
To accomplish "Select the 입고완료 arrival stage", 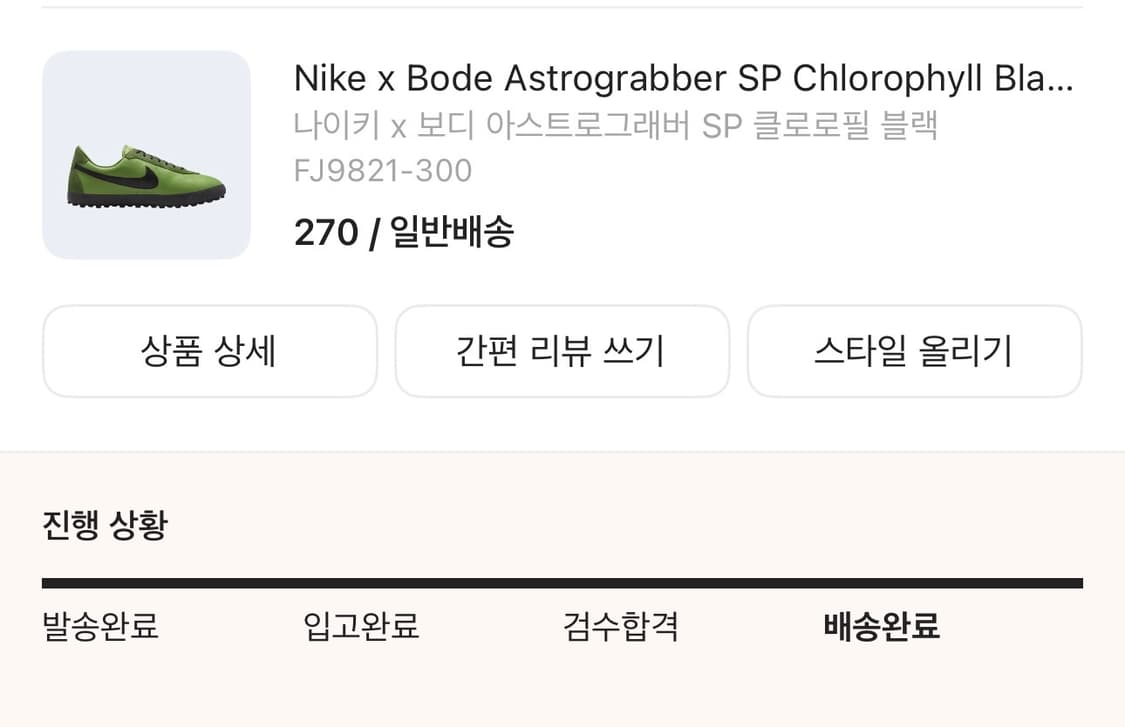I will point(361,626).
